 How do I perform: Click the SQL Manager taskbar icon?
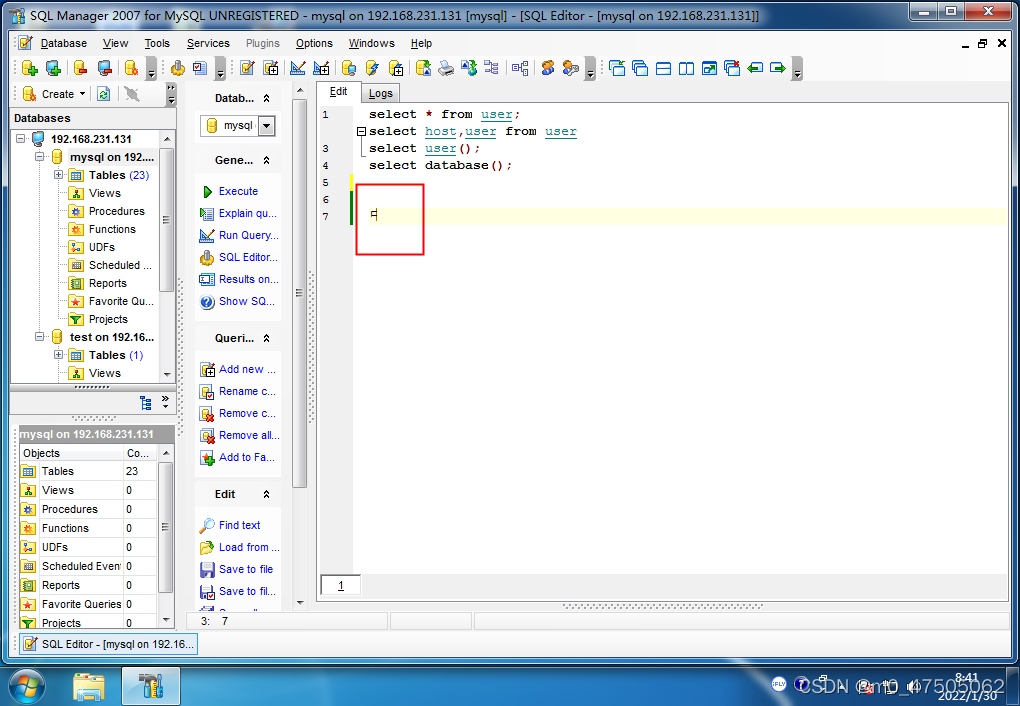[151, 686]
